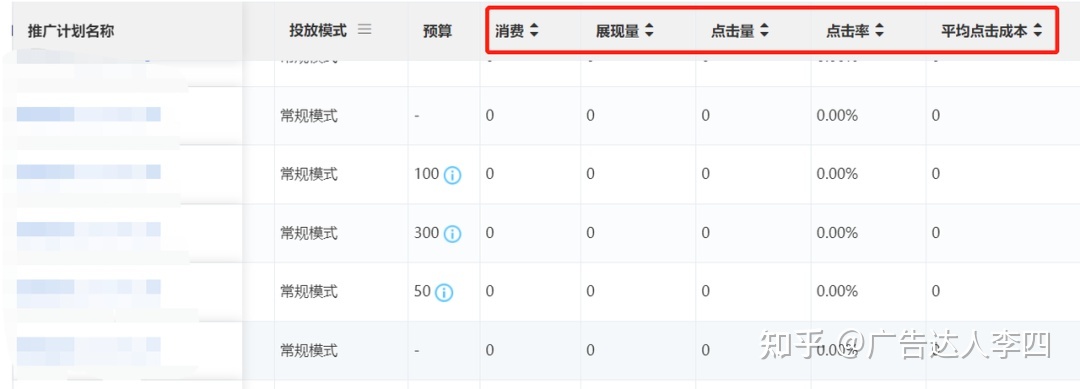Open the info icon next to budget 300
1080x389 pixels.
coord(452,234)
